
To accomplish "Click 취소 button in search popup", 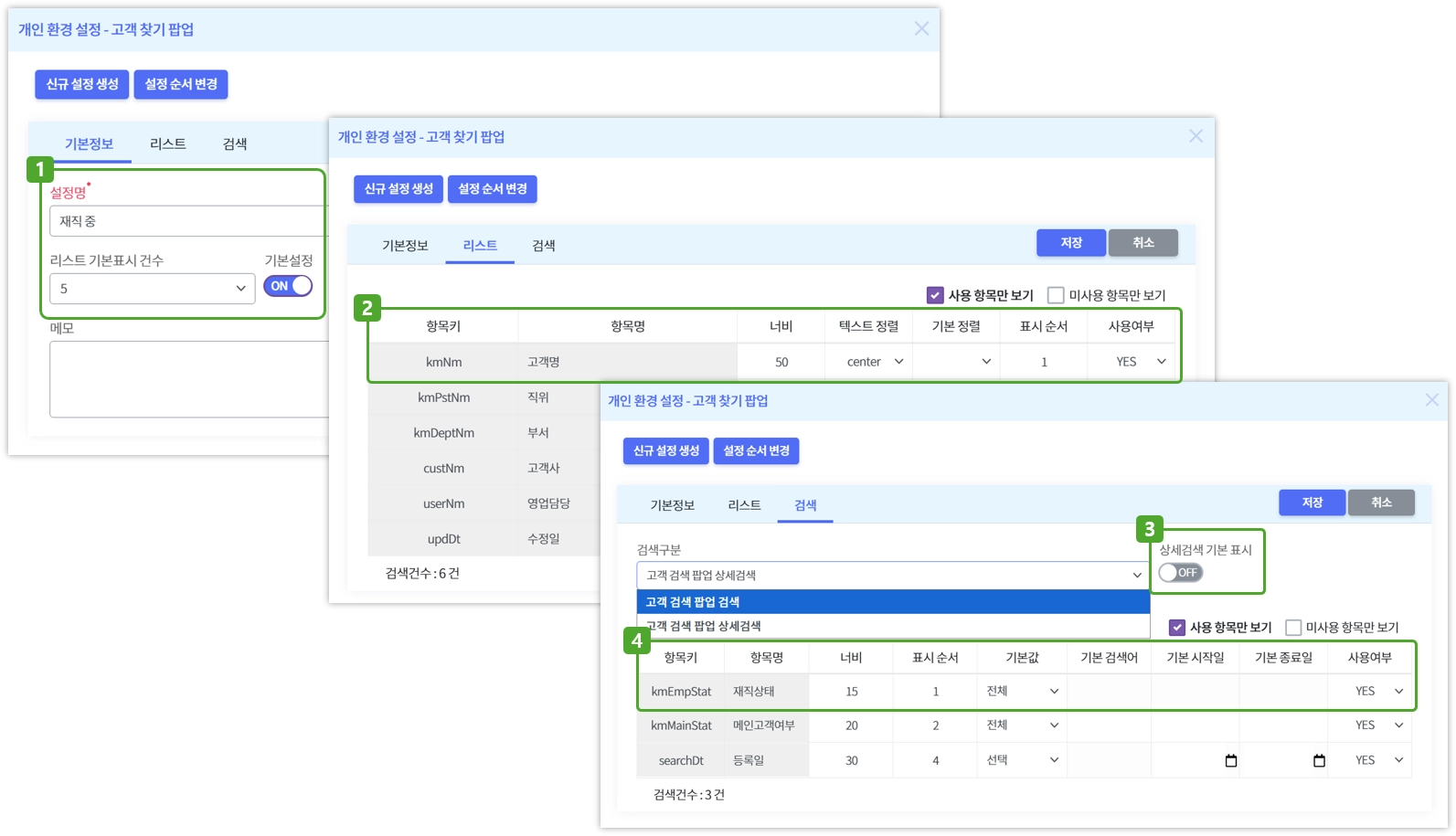I will pyautogui.click(x=1381, y=503).
